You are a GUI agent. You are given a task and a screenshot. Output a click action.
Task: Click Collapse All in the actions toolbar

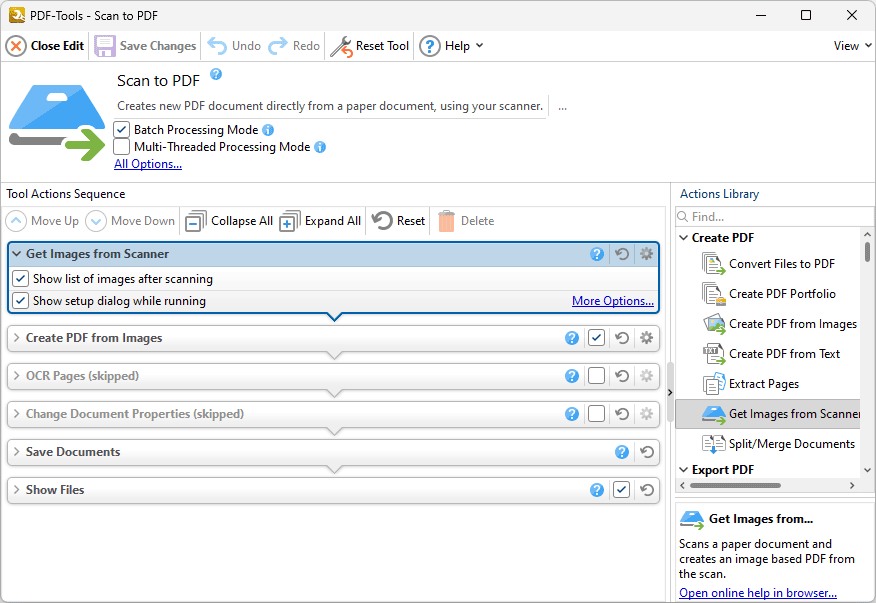click(228, 221)
